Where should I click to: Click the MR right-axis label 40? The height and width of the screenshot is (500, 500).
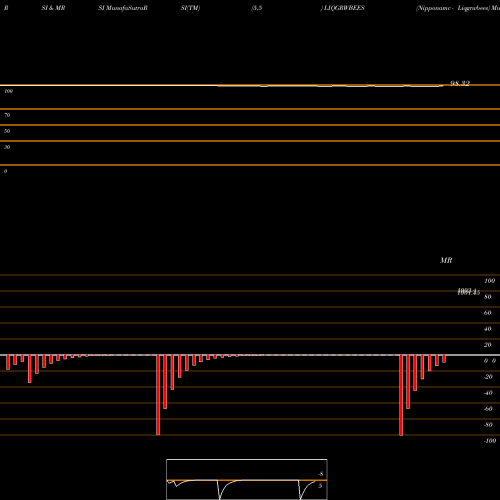[x=487, y=329]
